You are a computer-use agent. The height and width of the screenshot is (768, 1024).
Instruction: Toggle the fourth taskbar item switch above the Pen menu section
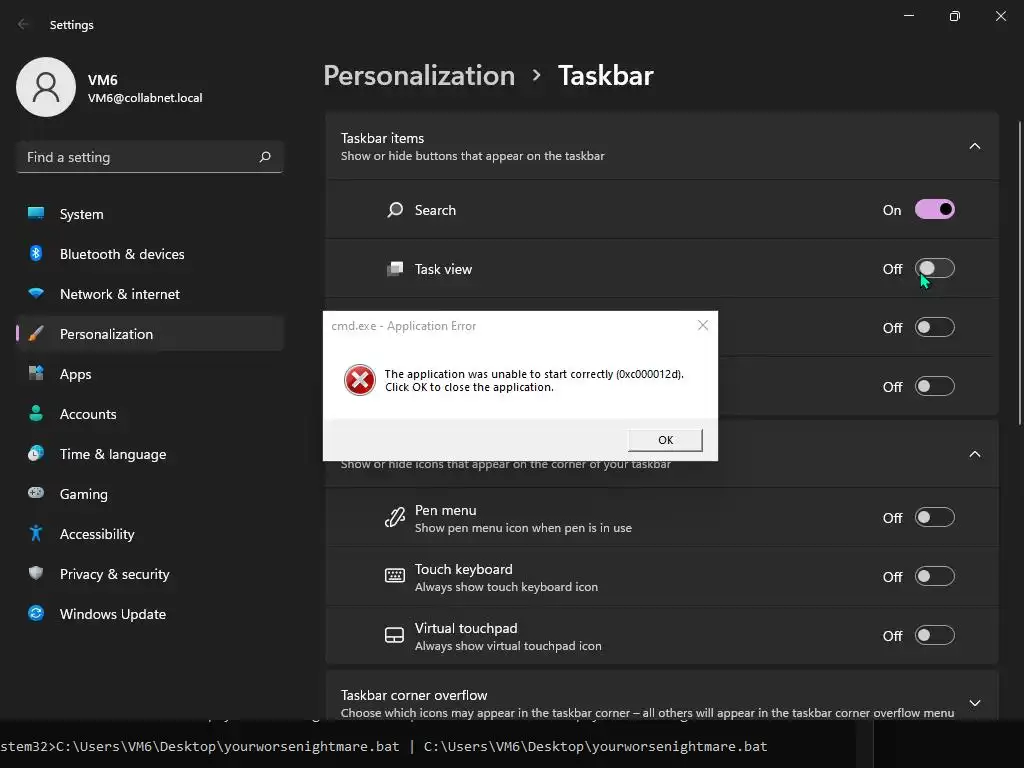click(935, 386)
